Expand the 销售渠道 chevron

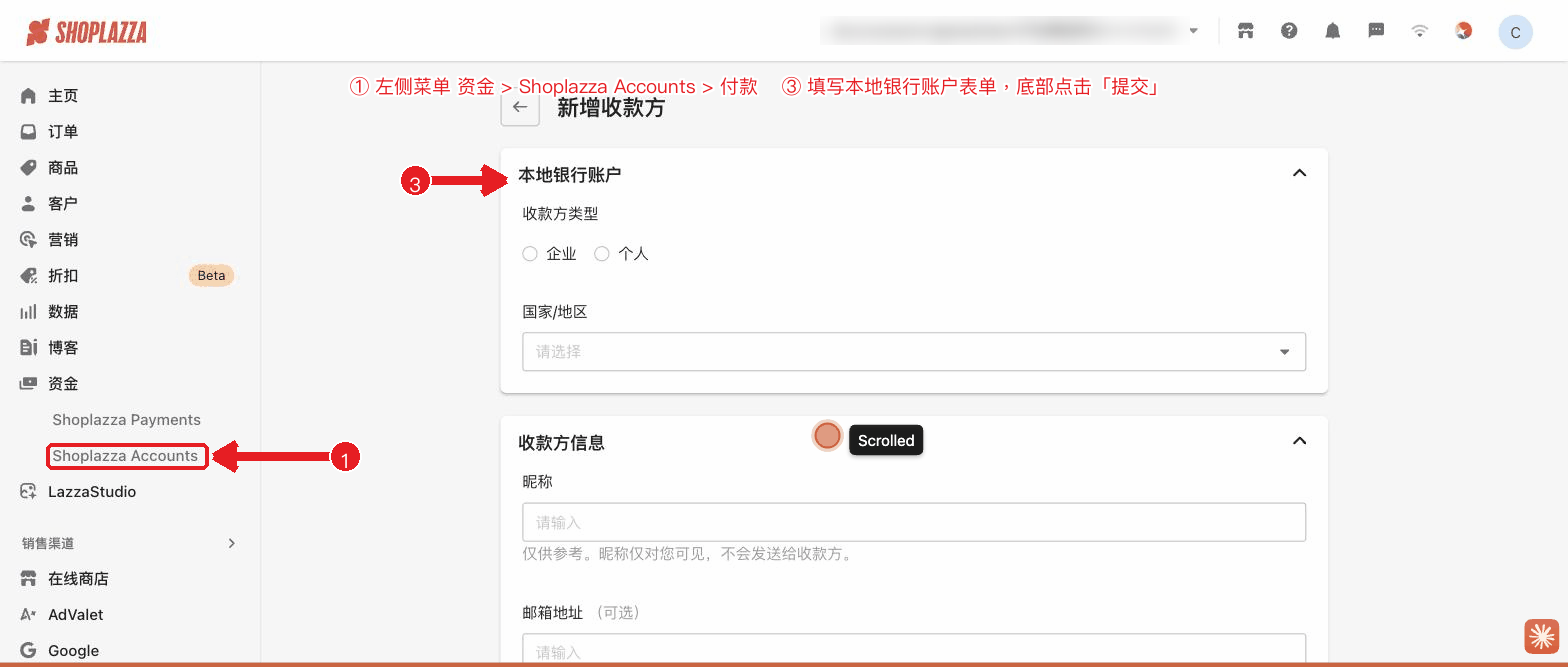231,543
